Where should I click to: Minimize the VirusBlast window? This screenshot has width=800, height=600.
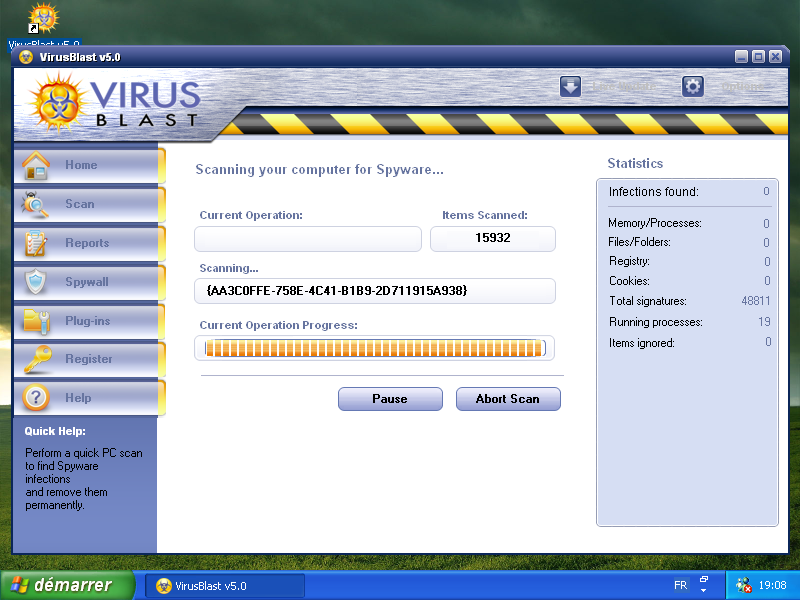741,57
